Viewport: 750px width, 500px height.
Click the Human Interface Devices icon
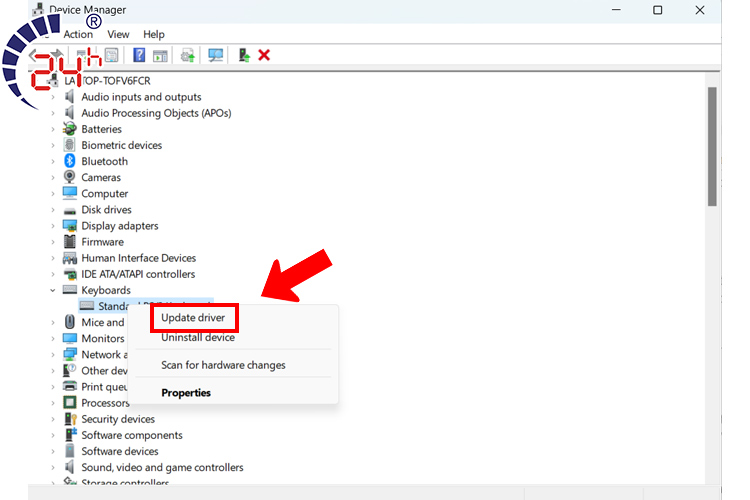coord(70,258)
